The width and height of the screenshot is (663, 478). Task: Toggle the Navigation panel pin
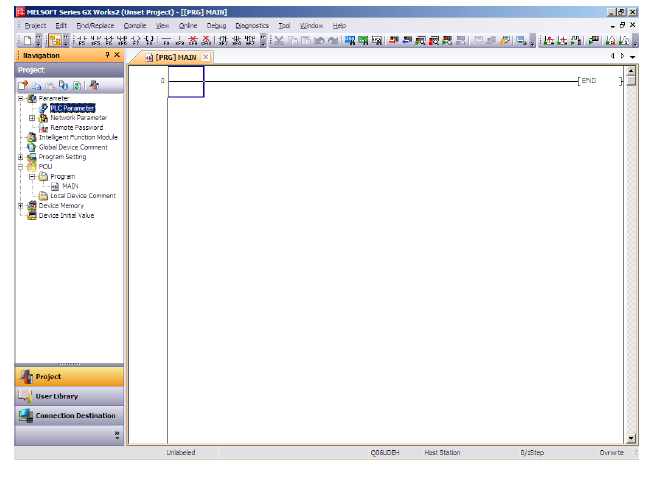(107, 56)
